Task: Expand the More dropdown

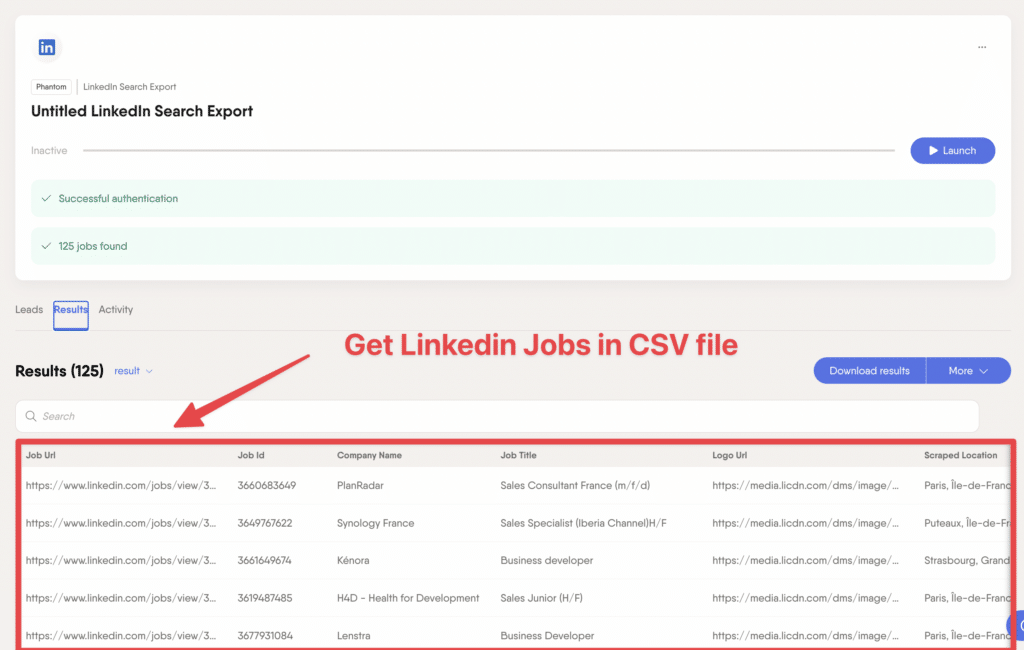Action: pos(968,370)
